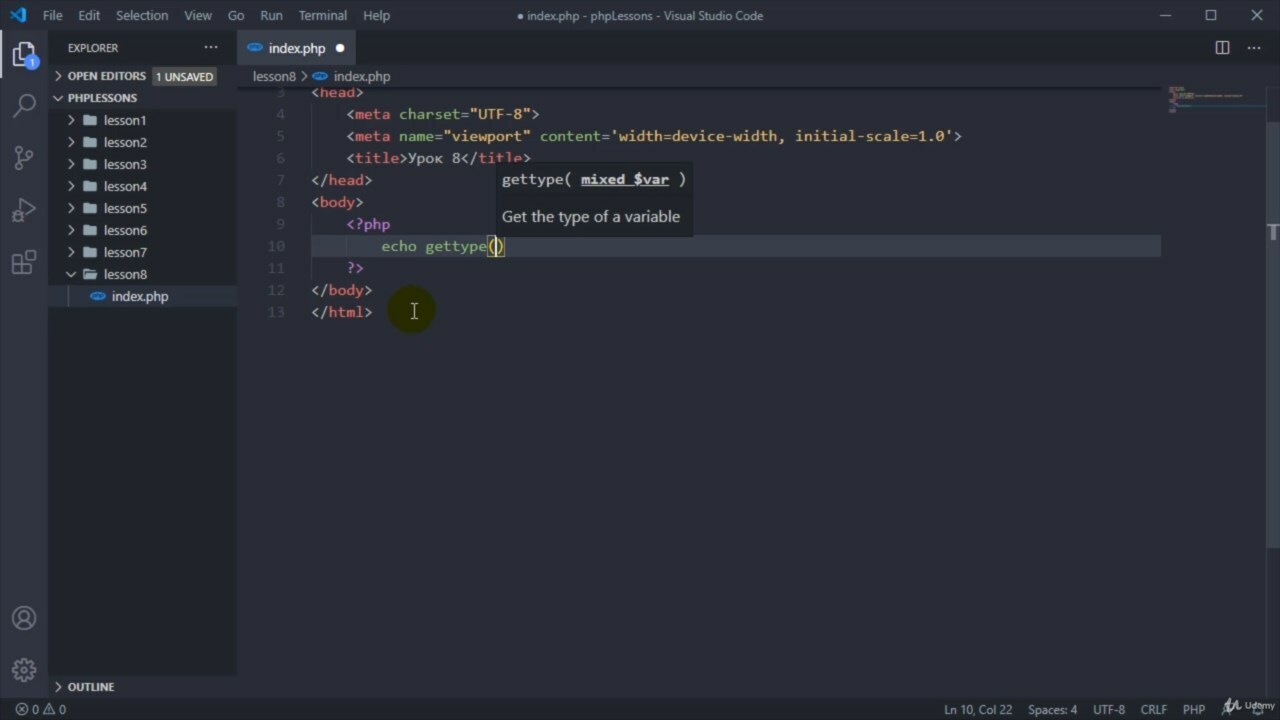Click the code minimap preview

[1213, 100]
